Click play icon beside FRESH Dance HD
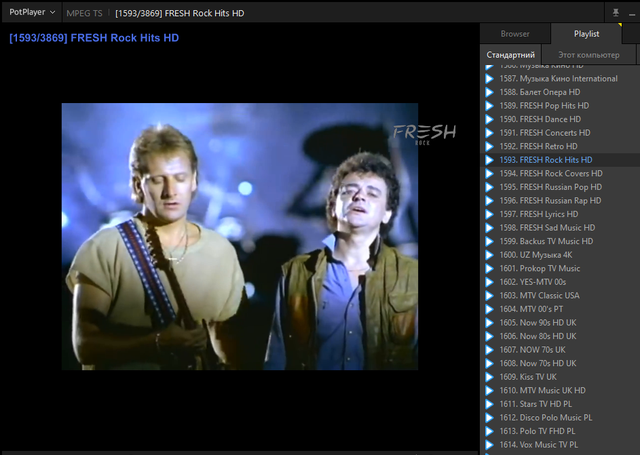 tap(489, 119)
